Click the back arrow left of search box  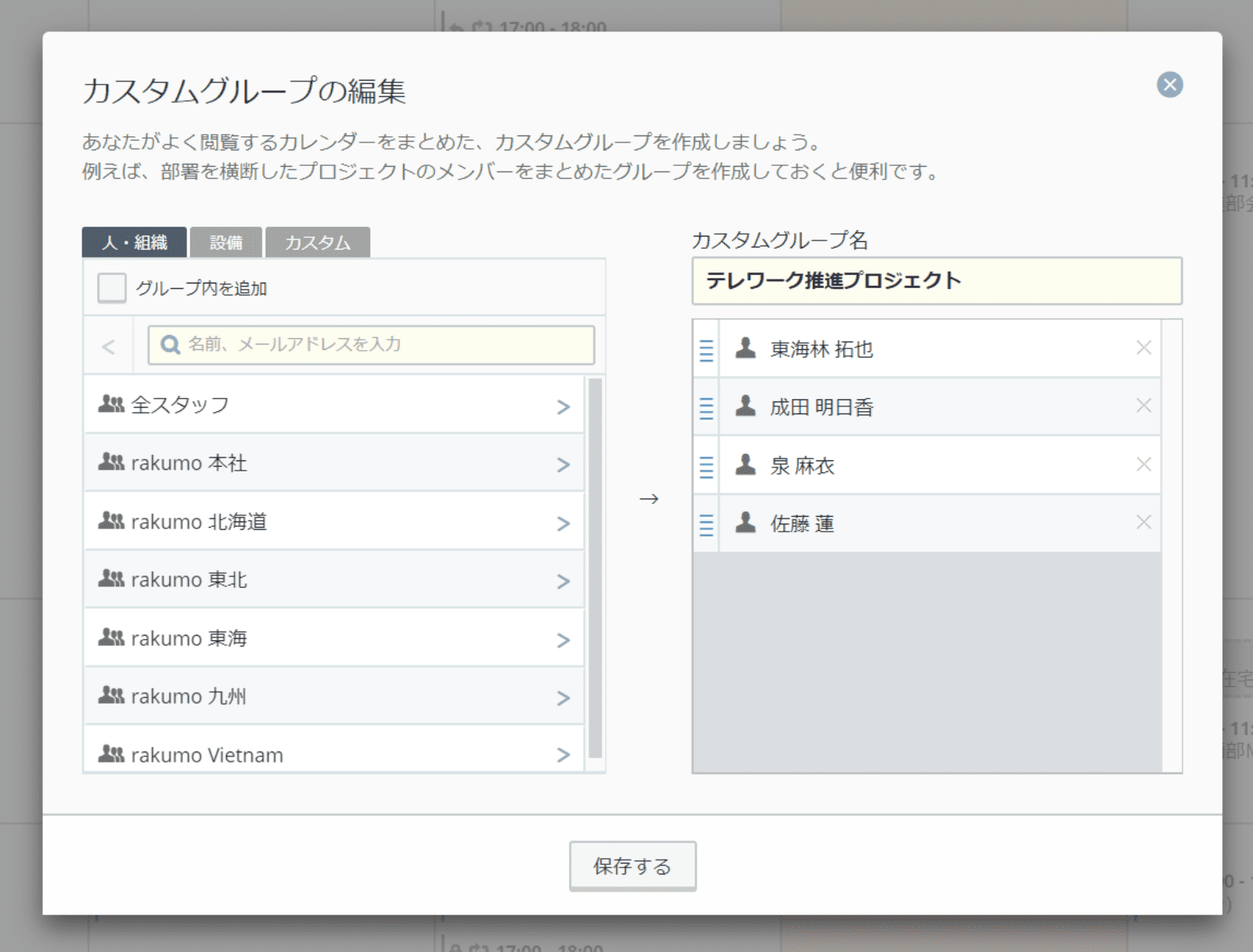tap(108, 346)
